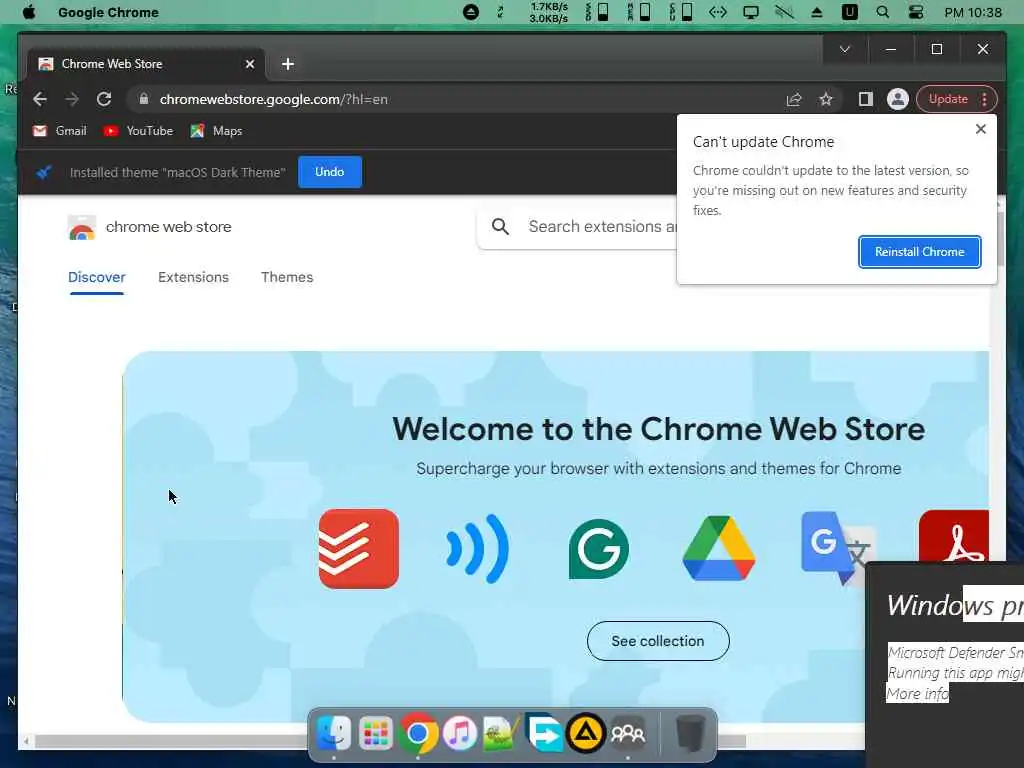The width and height of the screenshot is (1024, 768).
Task: Click the Apple menu logo
Action: [x=29, y=12]
